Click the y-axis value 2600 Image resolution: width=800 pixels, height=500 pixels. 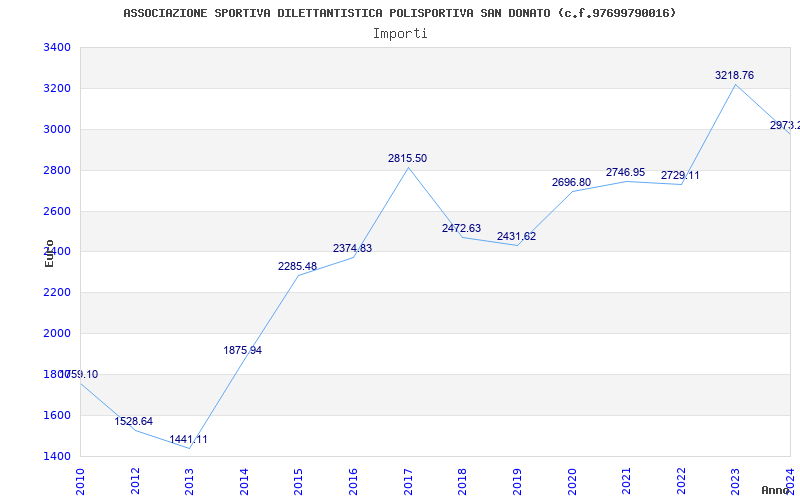(x=57, y=211)
